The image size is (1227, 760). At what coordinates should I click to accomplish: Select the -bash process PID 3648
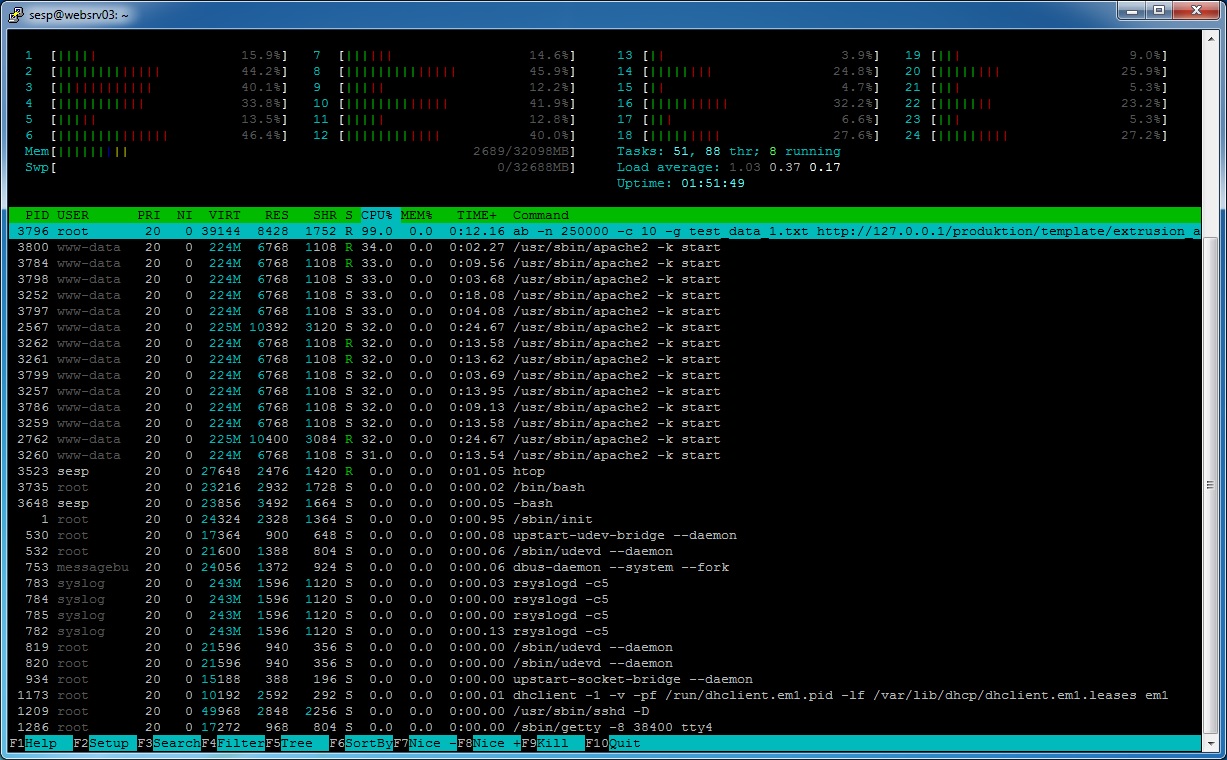coord(604,503)
